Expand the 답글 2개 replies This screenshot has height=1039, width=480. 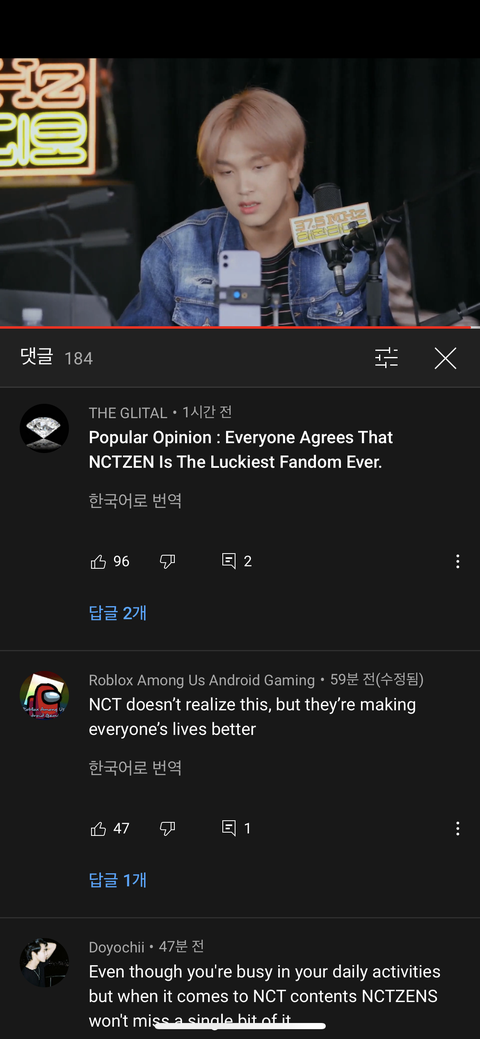pos(118,613)
